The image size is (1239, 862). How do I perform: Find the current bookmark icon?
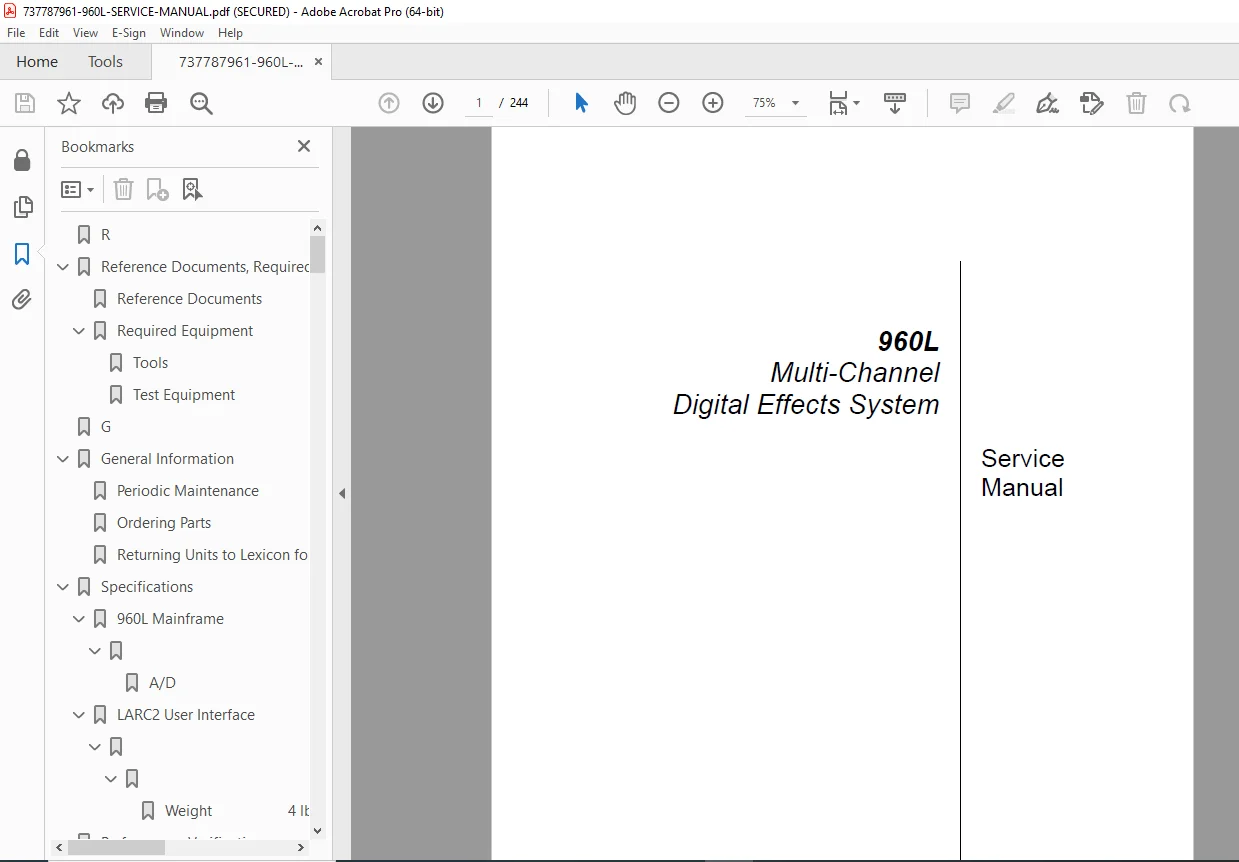pos(193,189)
